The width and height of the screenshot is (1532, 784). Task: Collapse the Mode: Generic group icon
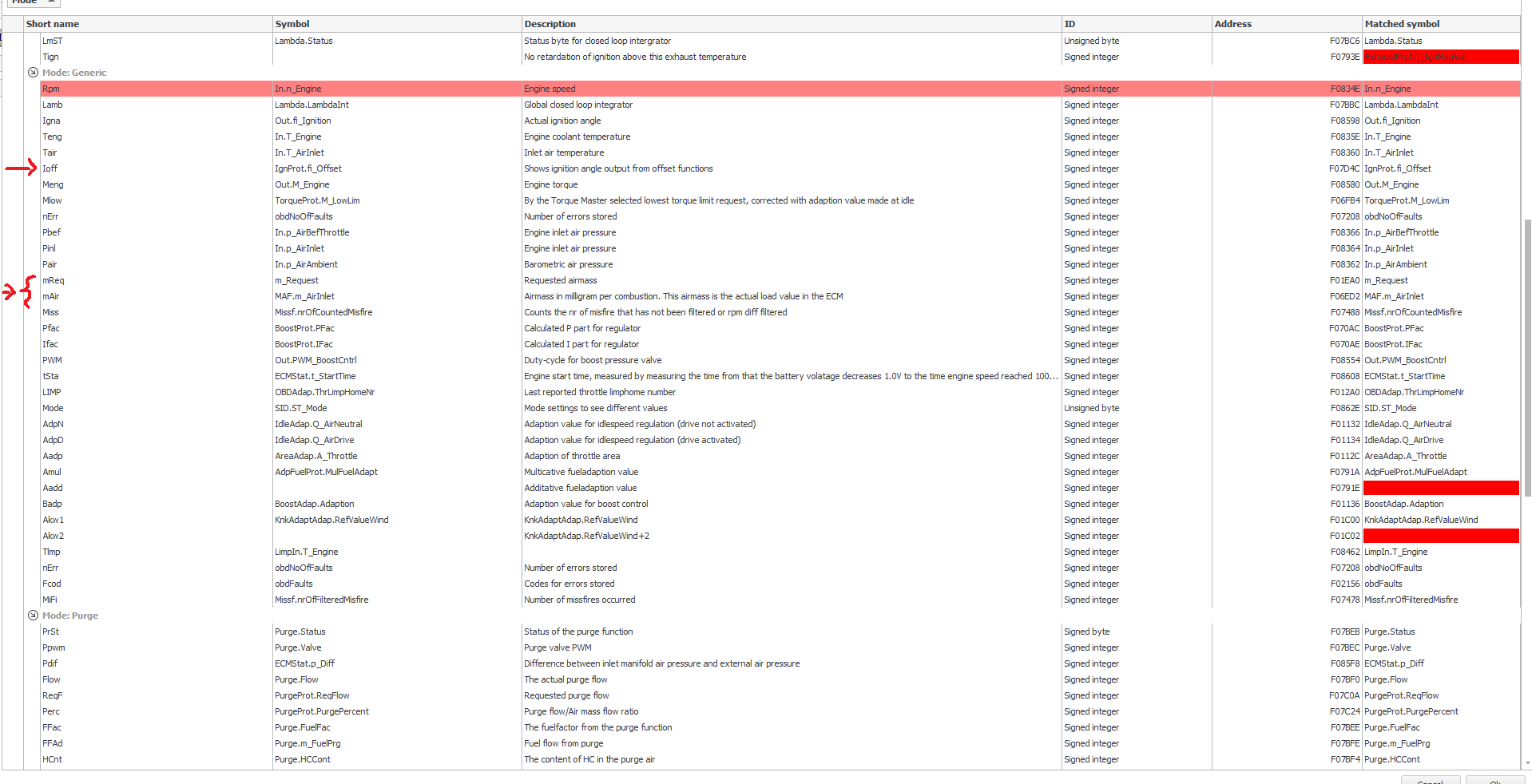tap(33, 73)
